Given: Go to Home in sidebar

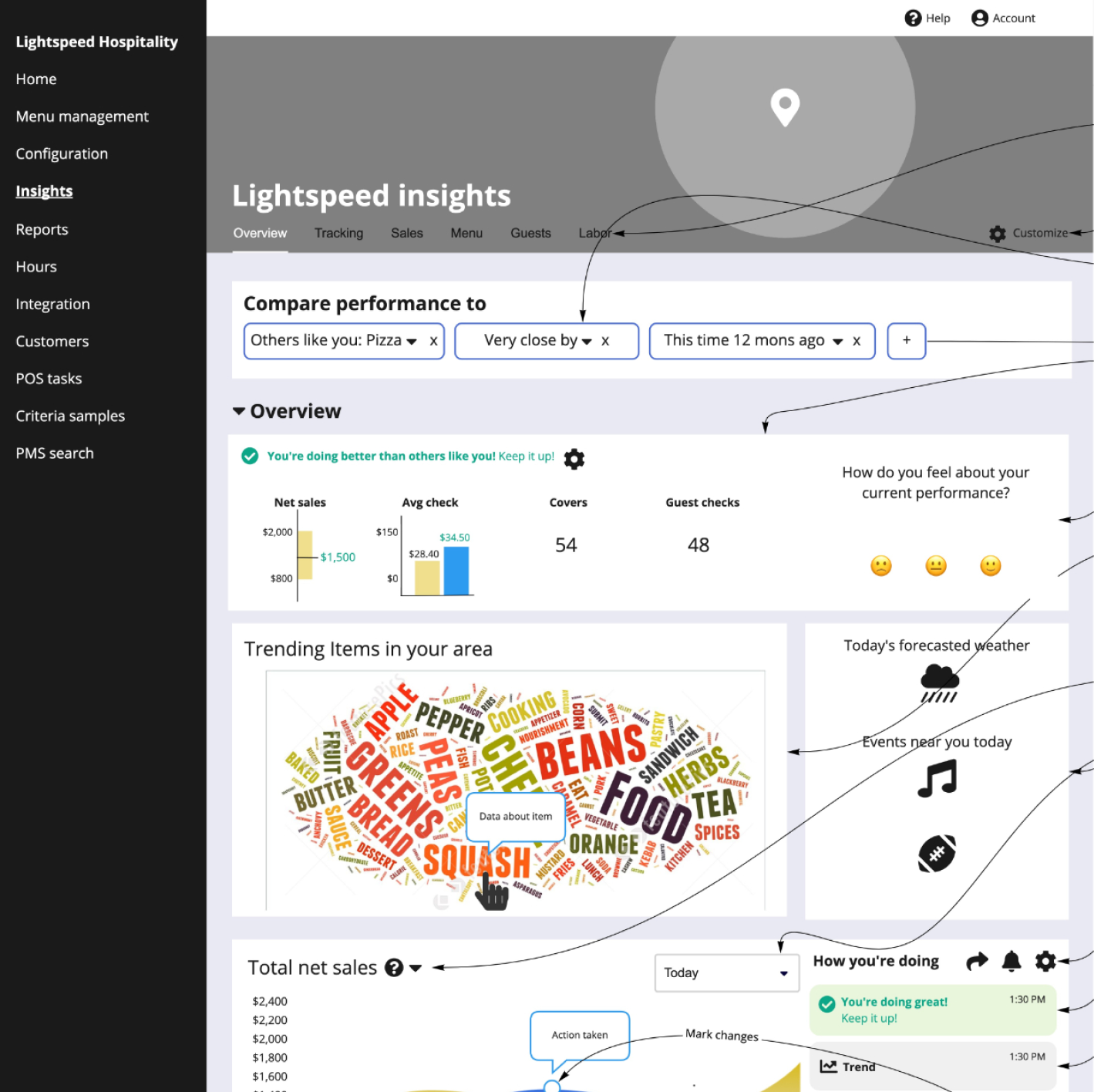Looking at the screenshot, I should tap(36, 79).
